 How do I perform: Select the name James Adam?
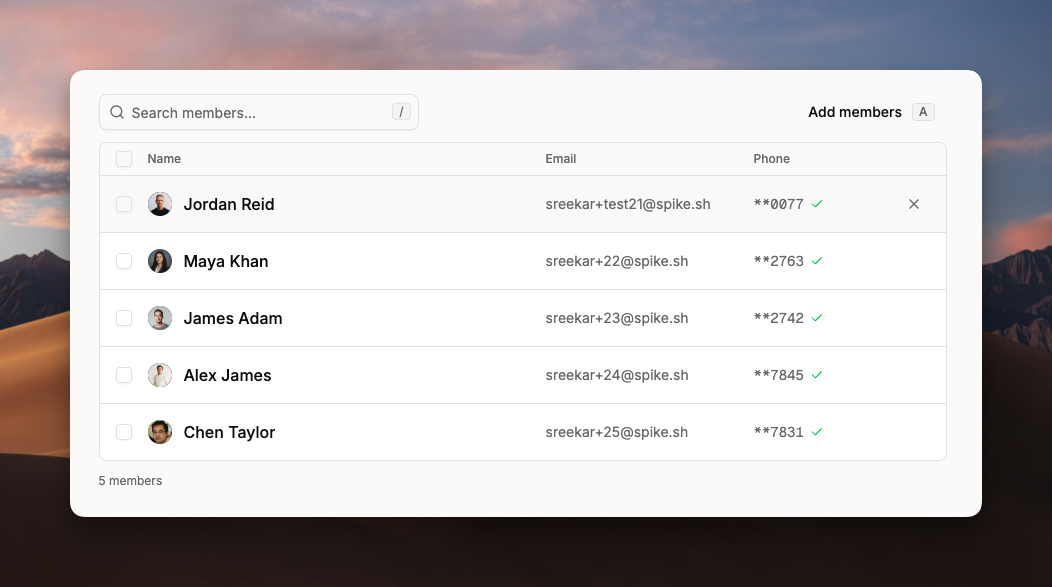pyautogui.click(x=233, y=318)
